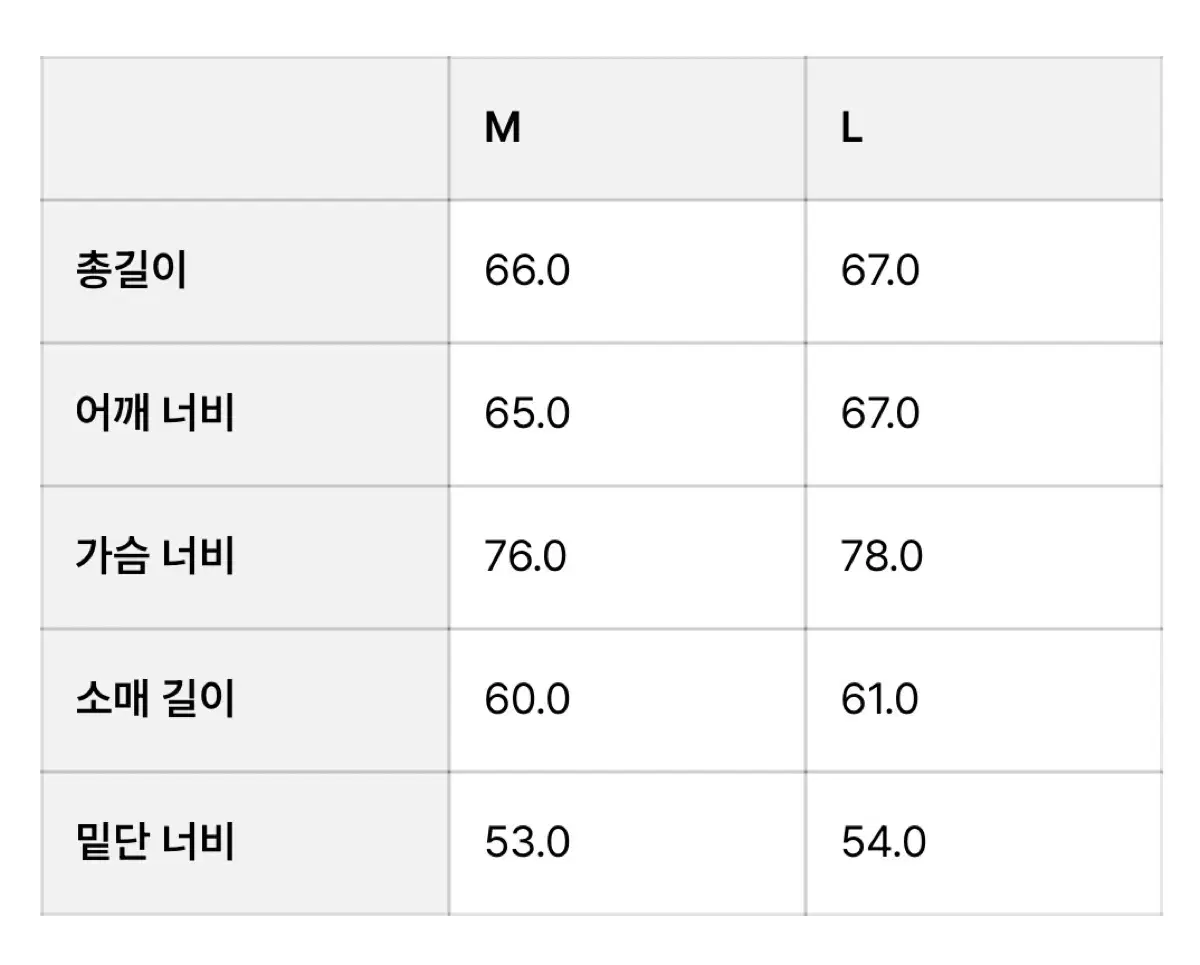The height and width of the screenshot is (965, 1200).
Task: Click the blank white area below the table
Action: [600, 942]
